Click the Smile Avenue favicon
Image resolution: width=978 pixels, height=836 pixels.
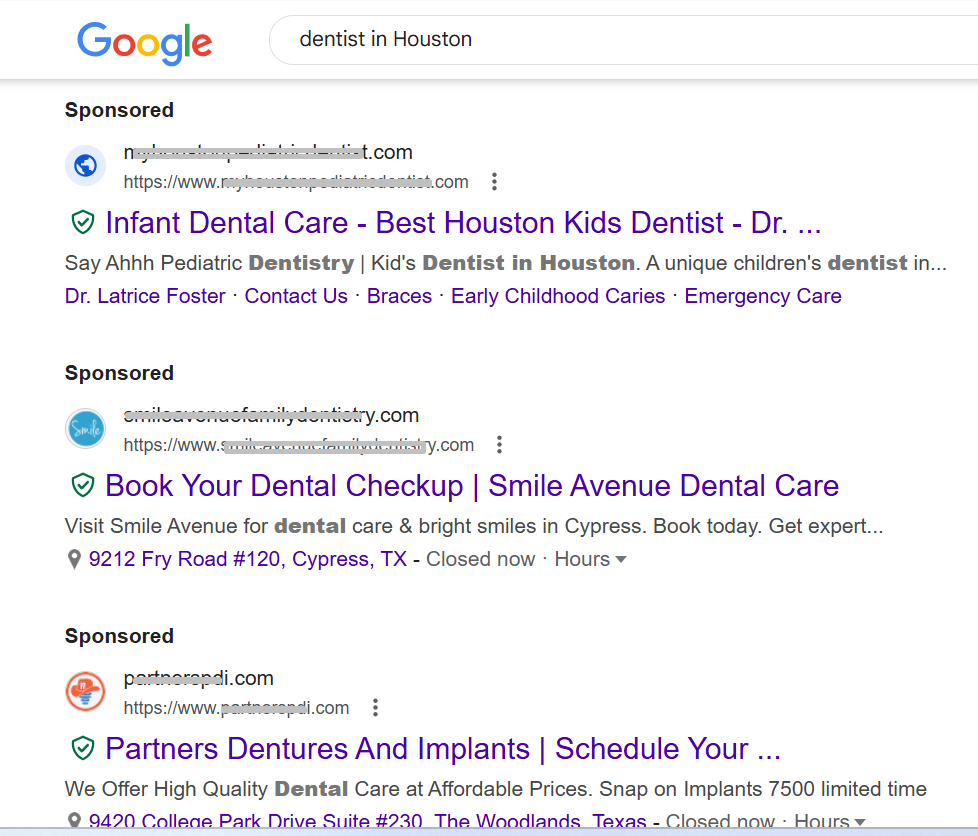(86, 429)
